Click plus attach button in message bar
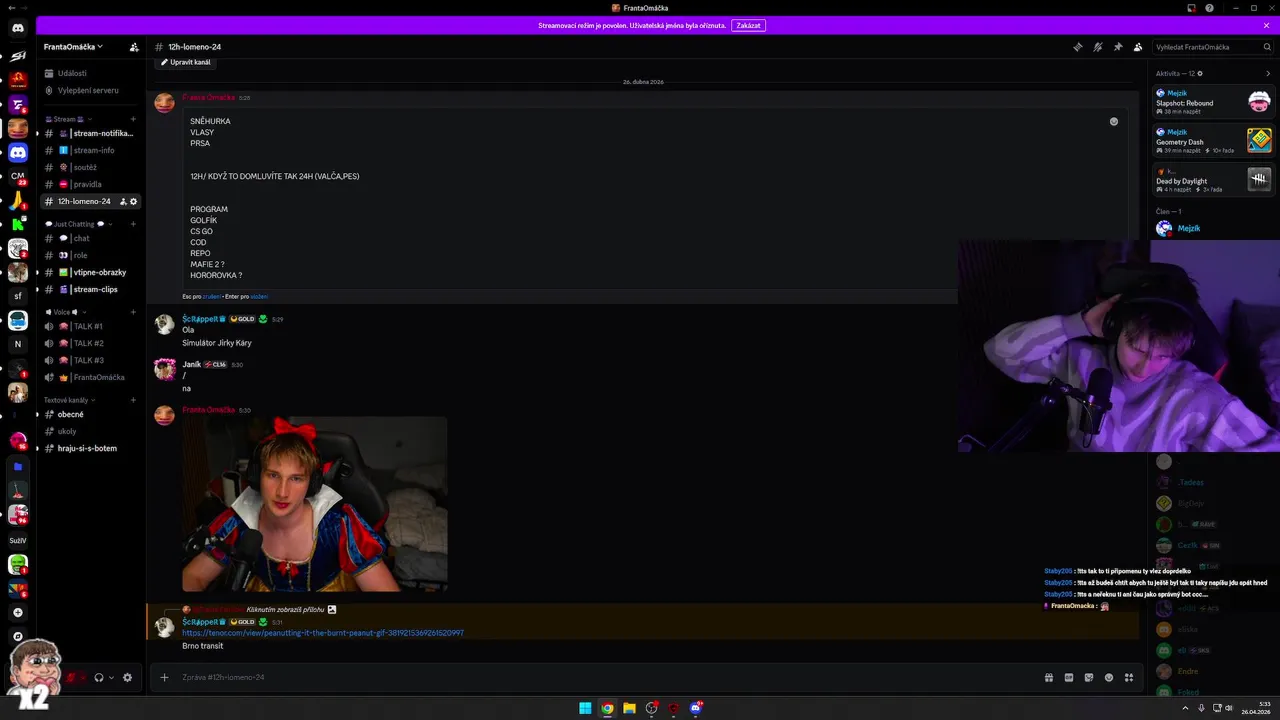This screenshot has height=720, width=1280. click(x=165, y=677)
